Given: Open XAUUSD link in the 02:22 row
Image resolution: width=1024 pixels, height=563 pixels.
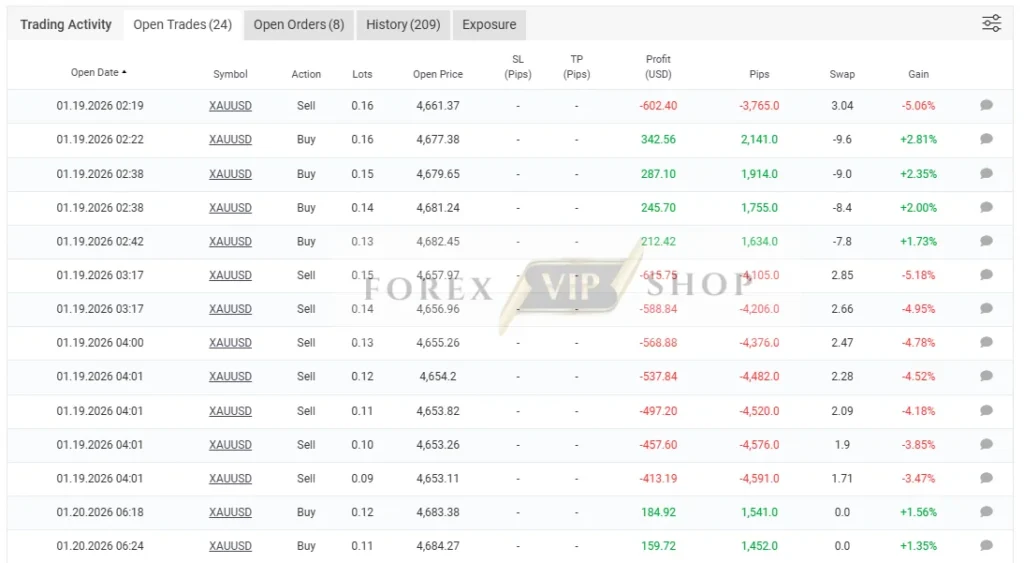Looking at the screenshot, I should pos(230,140).
